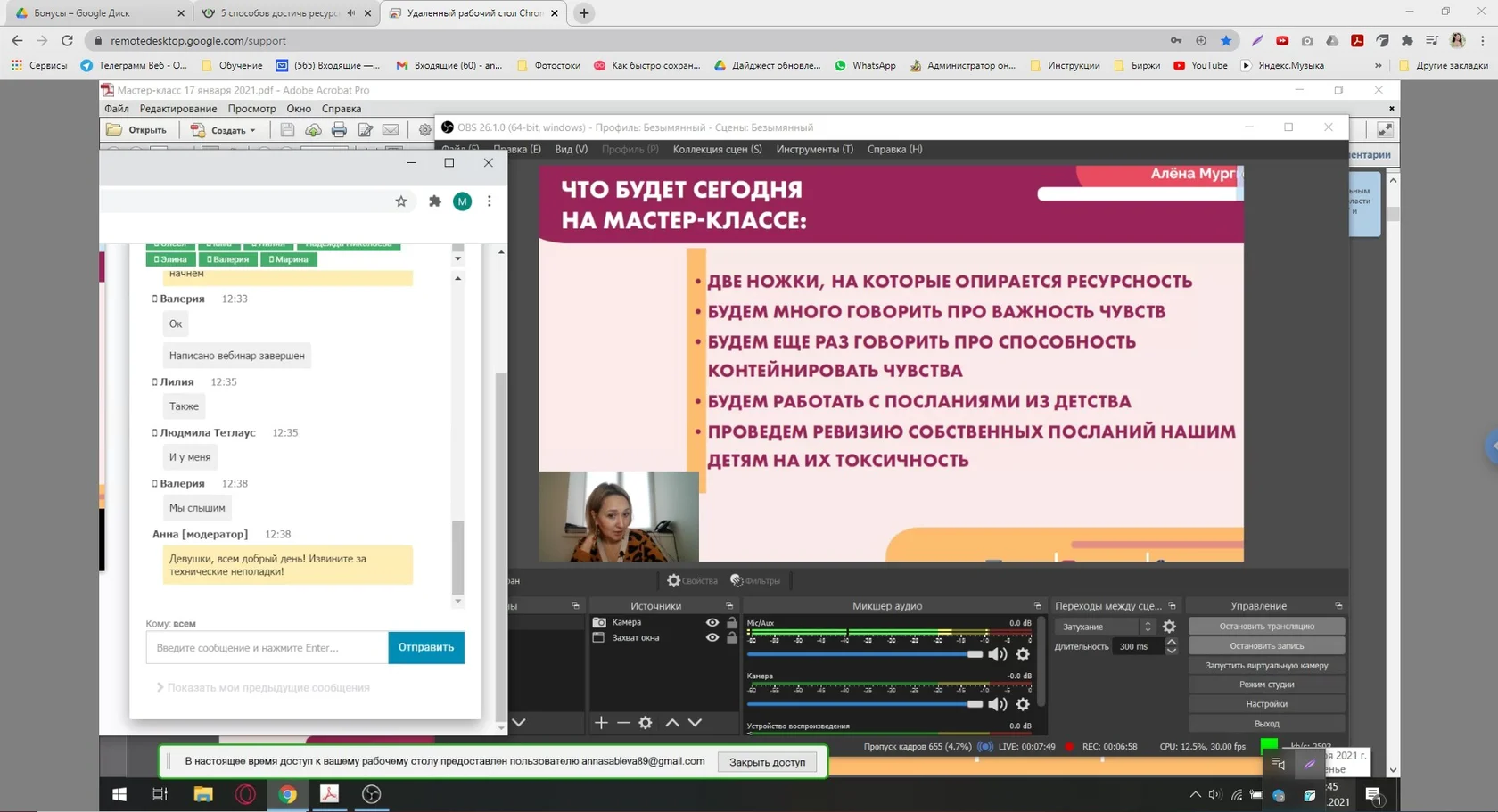Send PDF by email envelope icon
Image resolution: width=1498 pixels, height=812 pixels.
click(x=391, y=130)
